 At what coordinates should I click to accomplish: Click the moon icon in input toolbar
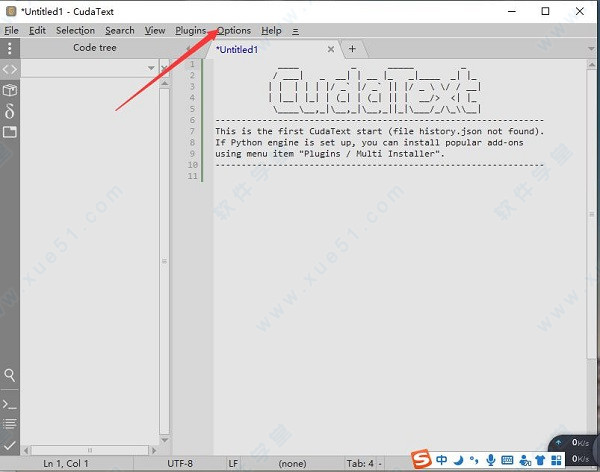pyautogui.click(x=458, y=460)
